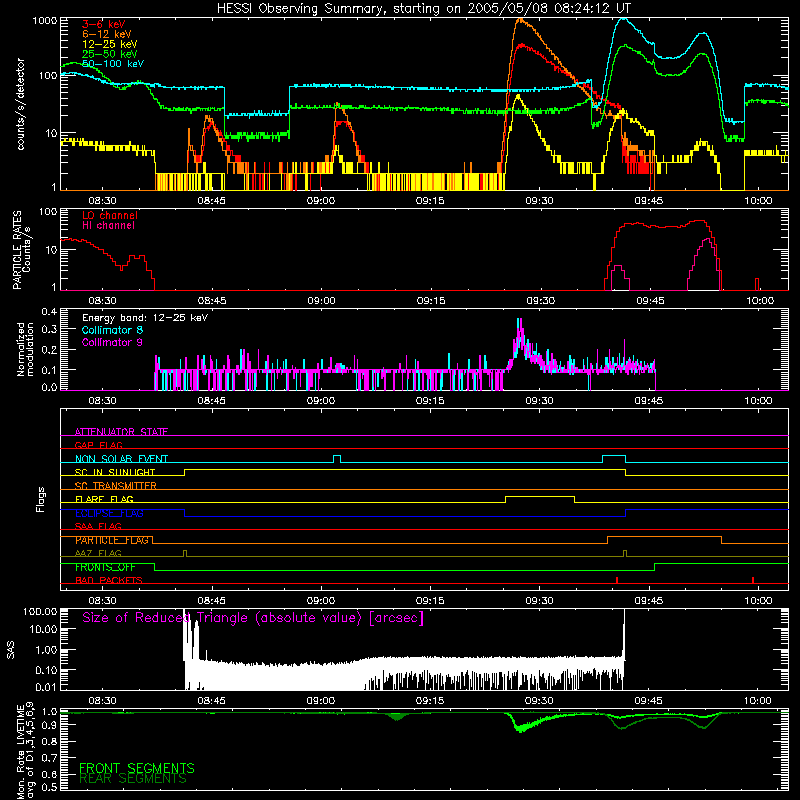Click the 0.4 modulation axis tick label
This screenshot has width=800, height=800.
[49, 312]
